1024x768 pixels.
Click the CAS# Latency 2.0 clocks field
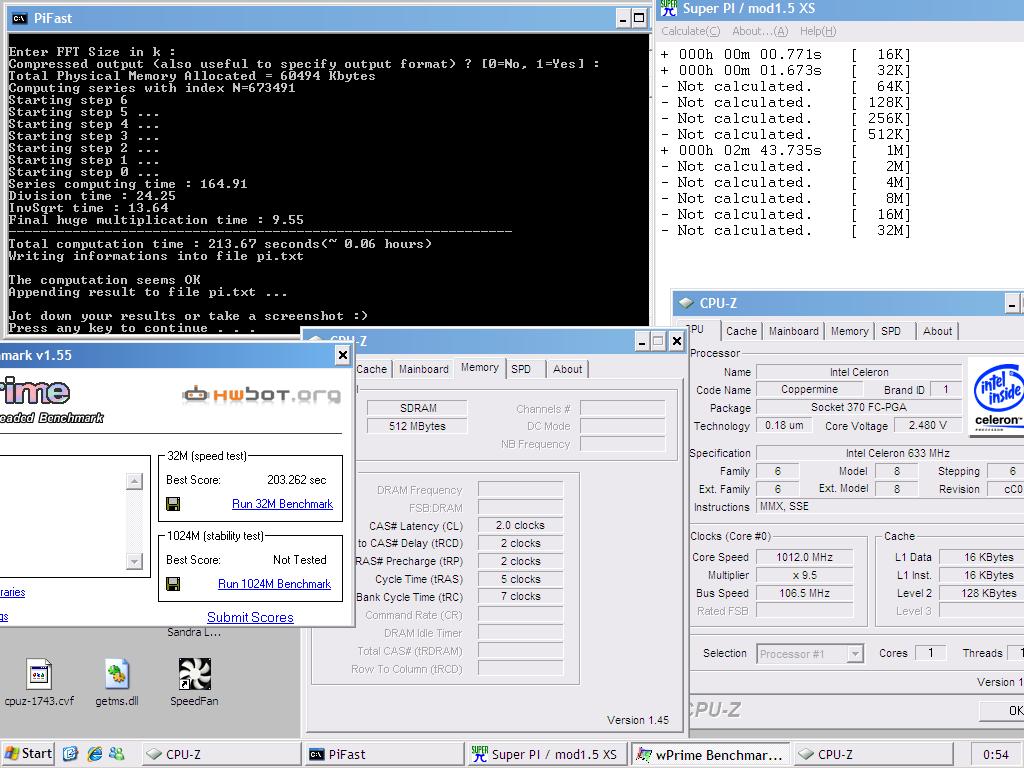point(520,525)
